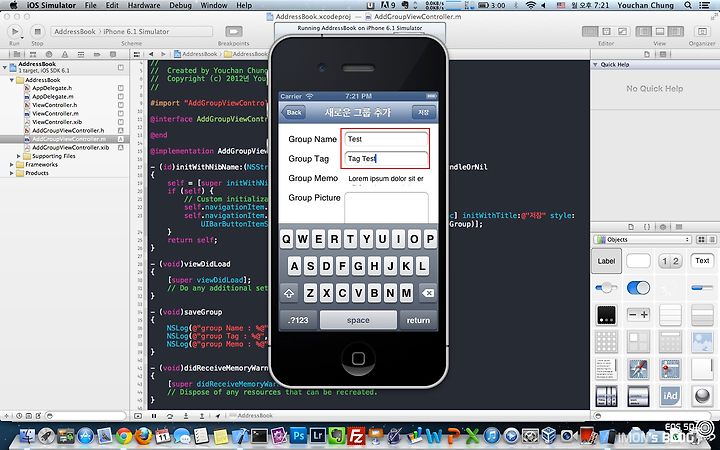720x450 pixels.
Task: Select AddGroupViewController.h file
Action: point(68,130)
